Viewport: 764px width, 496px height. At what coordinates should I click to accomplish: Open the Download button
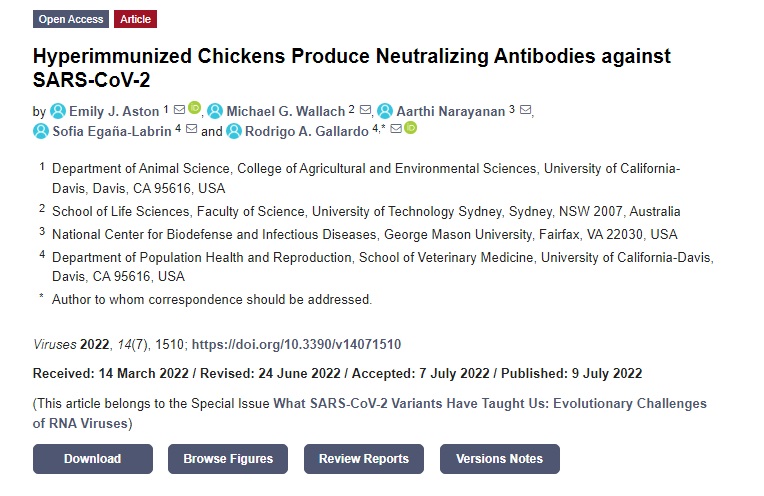[x=93, y=459]
